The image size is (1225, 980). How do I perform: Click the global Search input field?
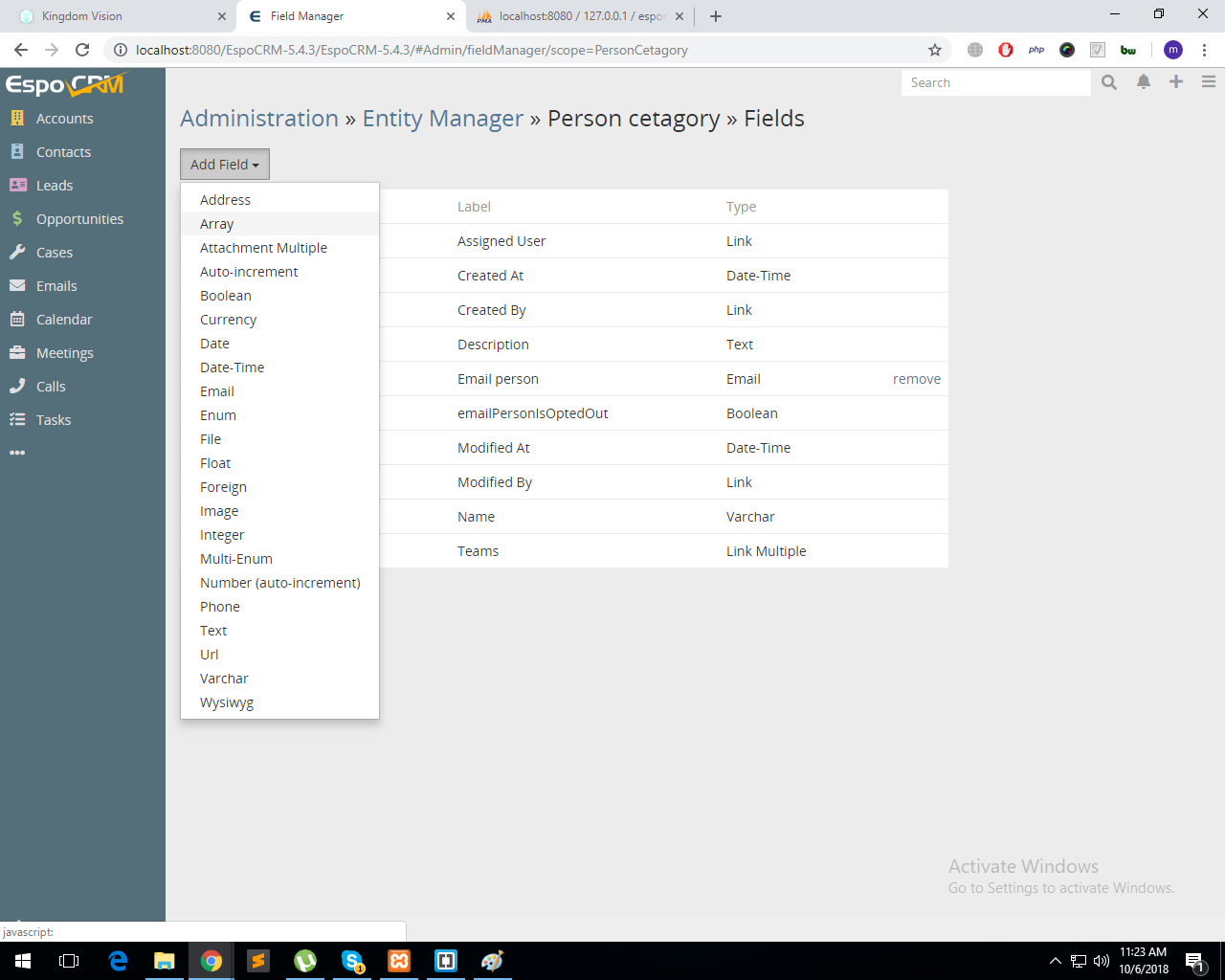point(996,82)
